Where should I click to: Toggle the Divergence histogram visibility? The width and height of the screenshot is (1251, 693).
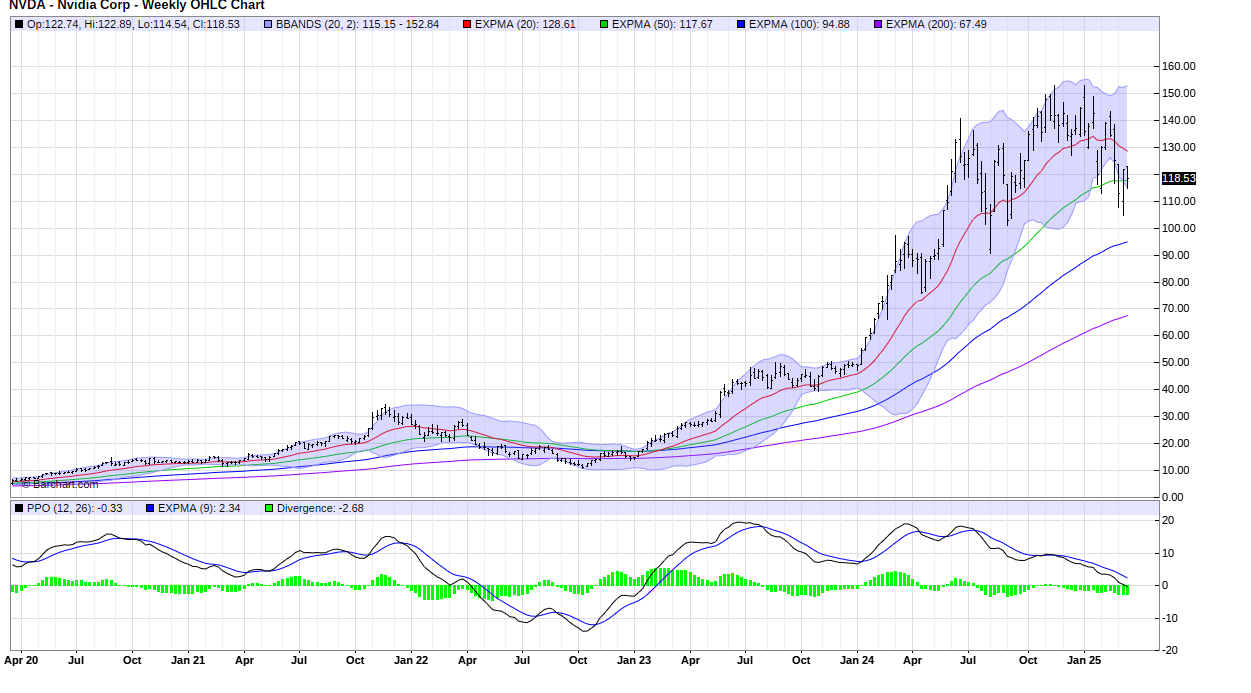[268, 508]
